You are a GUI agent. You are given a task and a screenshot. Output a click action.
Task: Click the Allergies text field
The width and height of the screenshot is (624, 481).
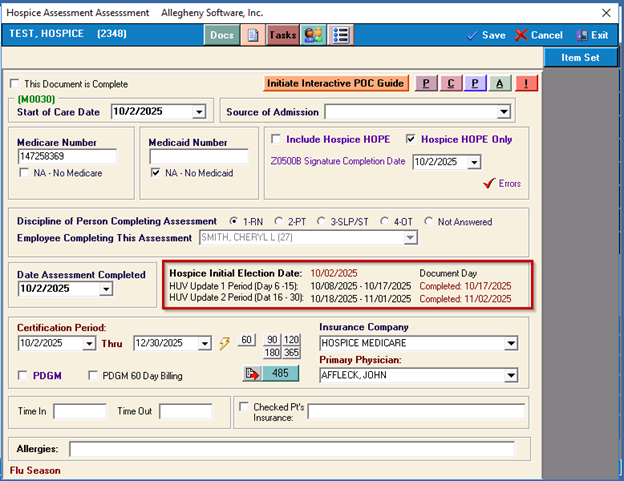tap(297, 449)
